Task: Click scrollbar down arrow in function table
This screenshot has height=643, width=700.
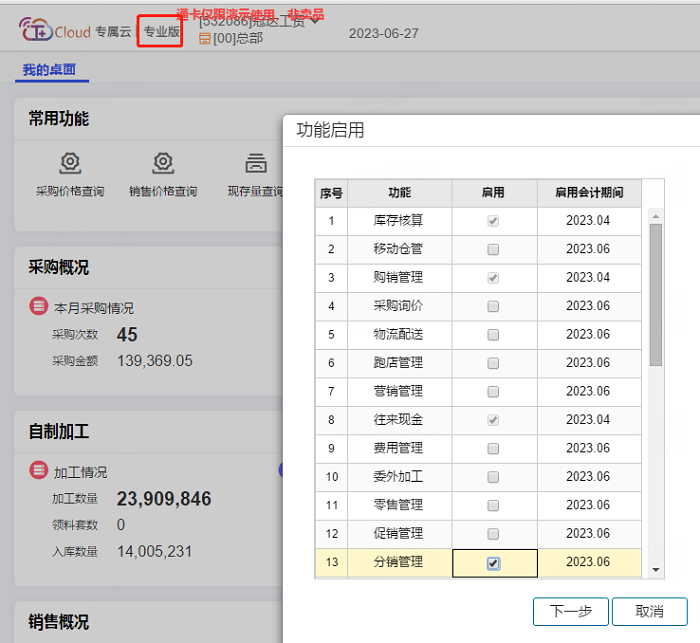Action: tap(656, 569)
